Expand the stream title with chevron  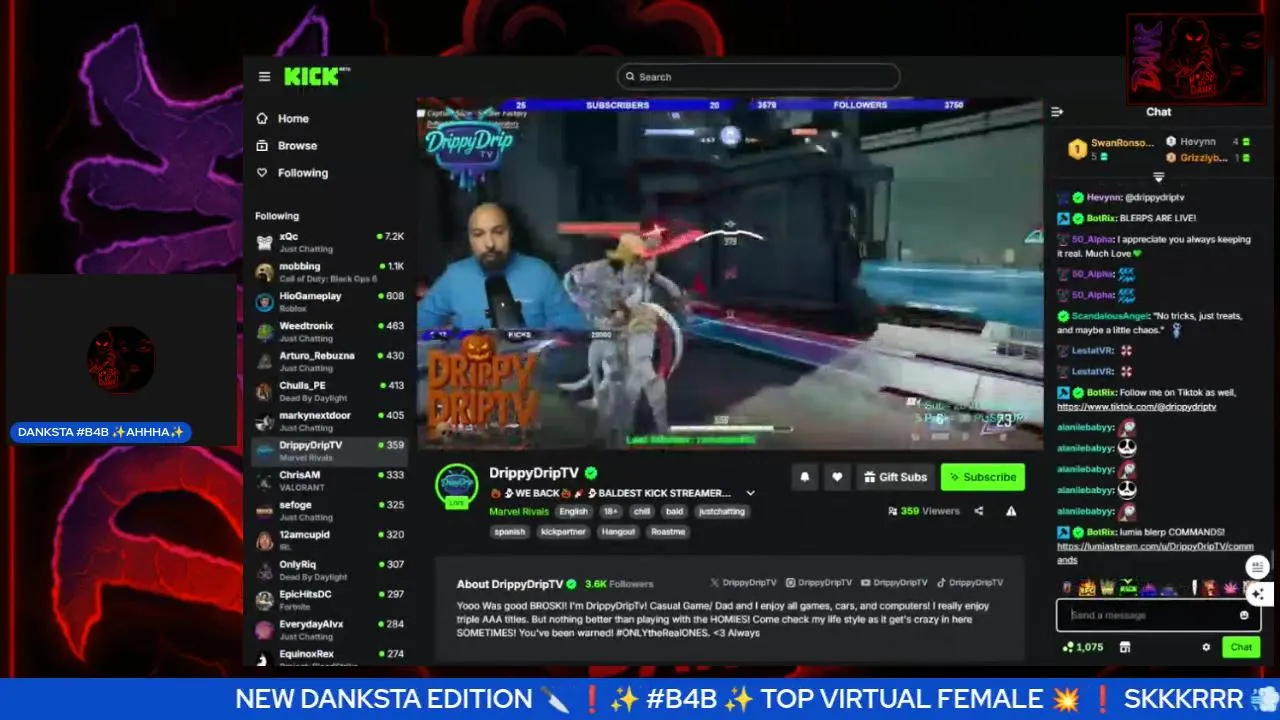pos(750,493)
